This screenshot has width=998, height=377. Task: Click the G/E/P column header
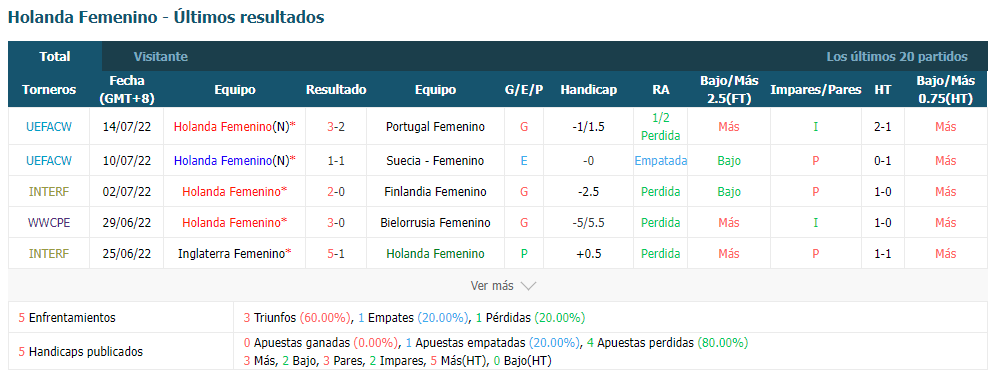pos(524,90)
